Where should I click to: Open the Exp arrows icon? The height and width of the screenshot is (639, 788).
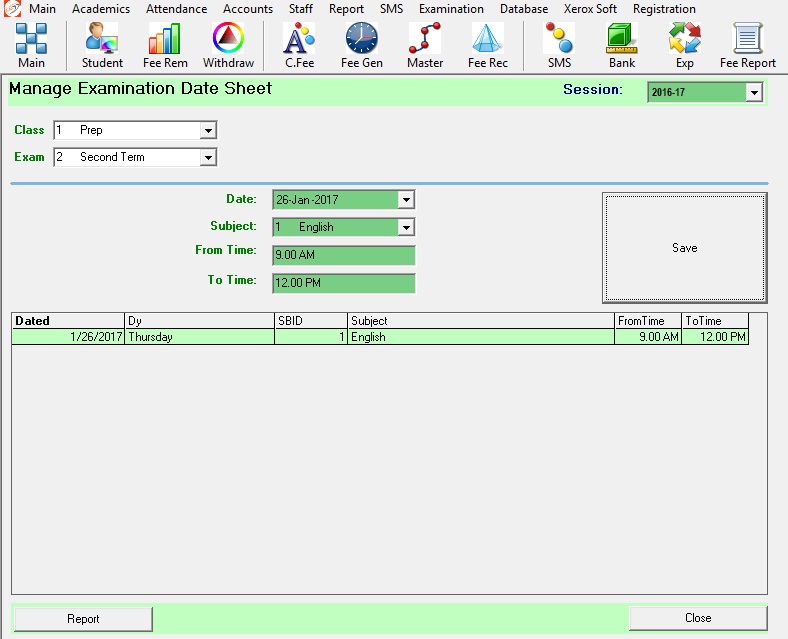click(684, 46)
